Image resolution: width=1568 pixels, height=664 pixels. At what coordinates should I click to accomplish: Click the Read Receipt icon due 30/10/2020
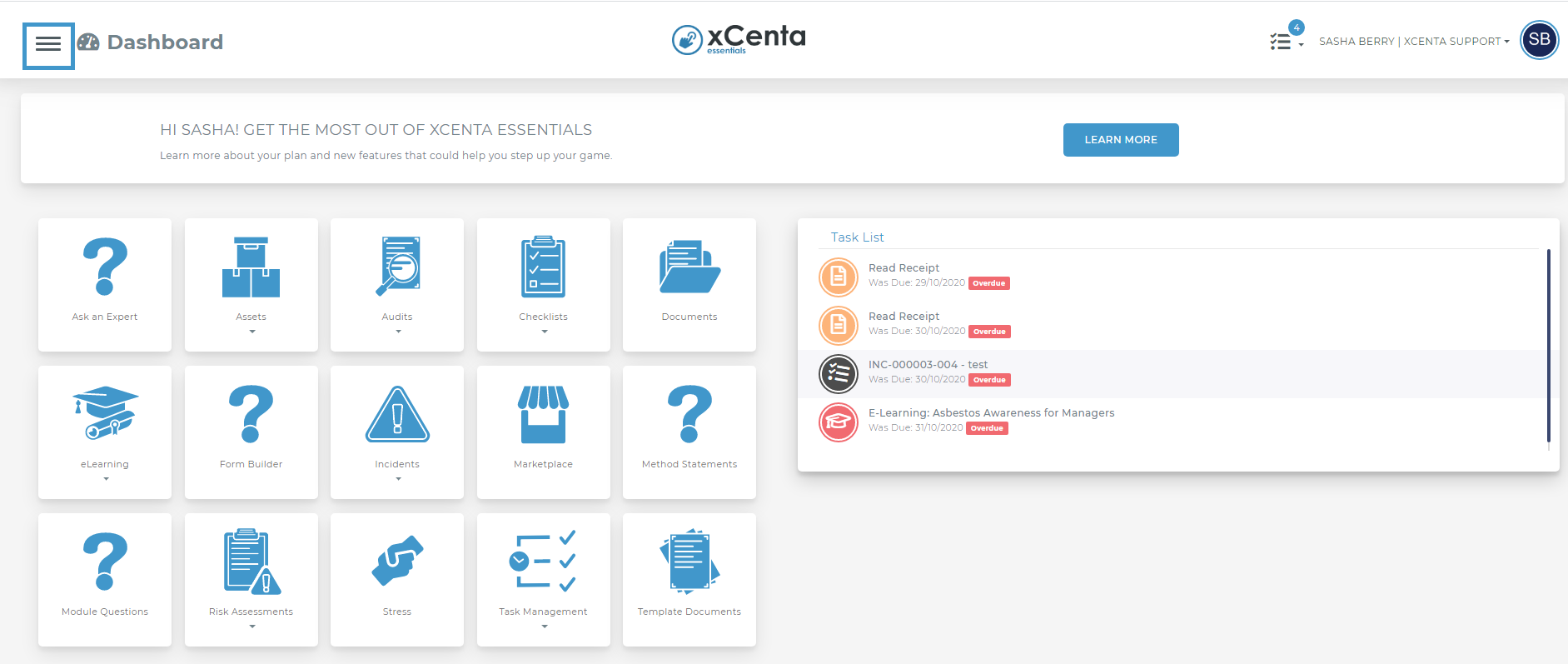(x=839, y=325)
